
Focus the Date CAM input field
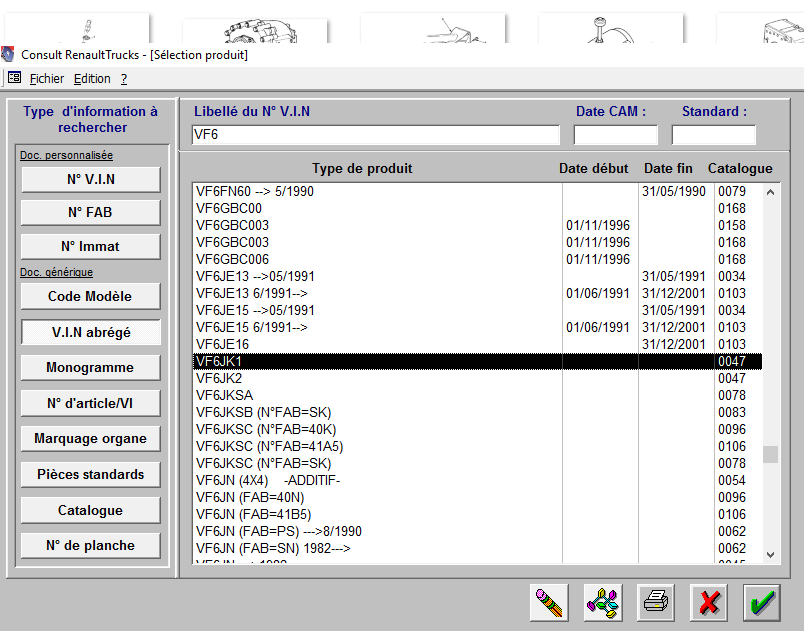615,135
